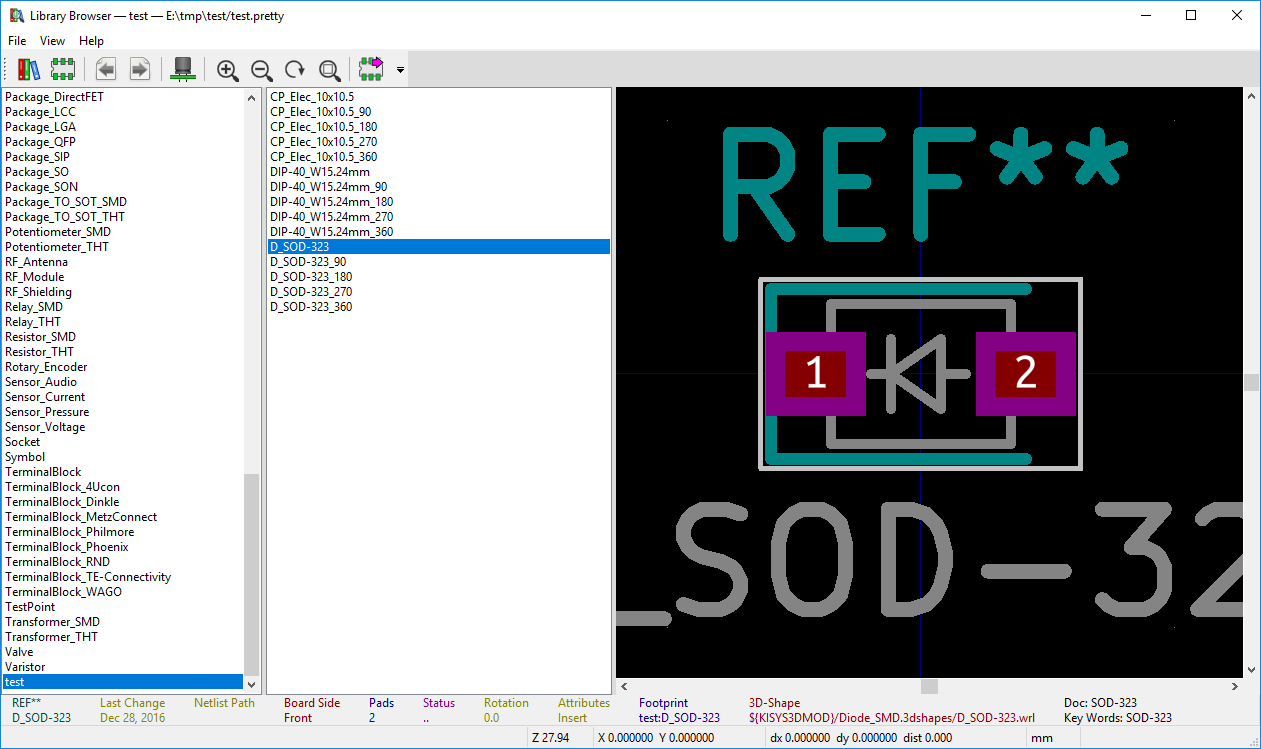Viewport: 1261px width, 749px height.
Task: Open the 3D viewer icon
Action: pyautogui.click(x=183, y=69)
